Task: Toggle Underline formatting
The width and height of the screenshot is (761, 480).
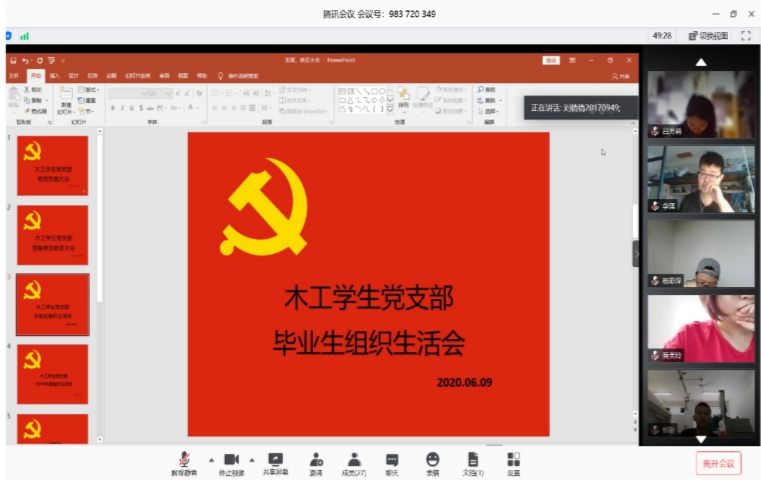Action: (x=132, y=108)
